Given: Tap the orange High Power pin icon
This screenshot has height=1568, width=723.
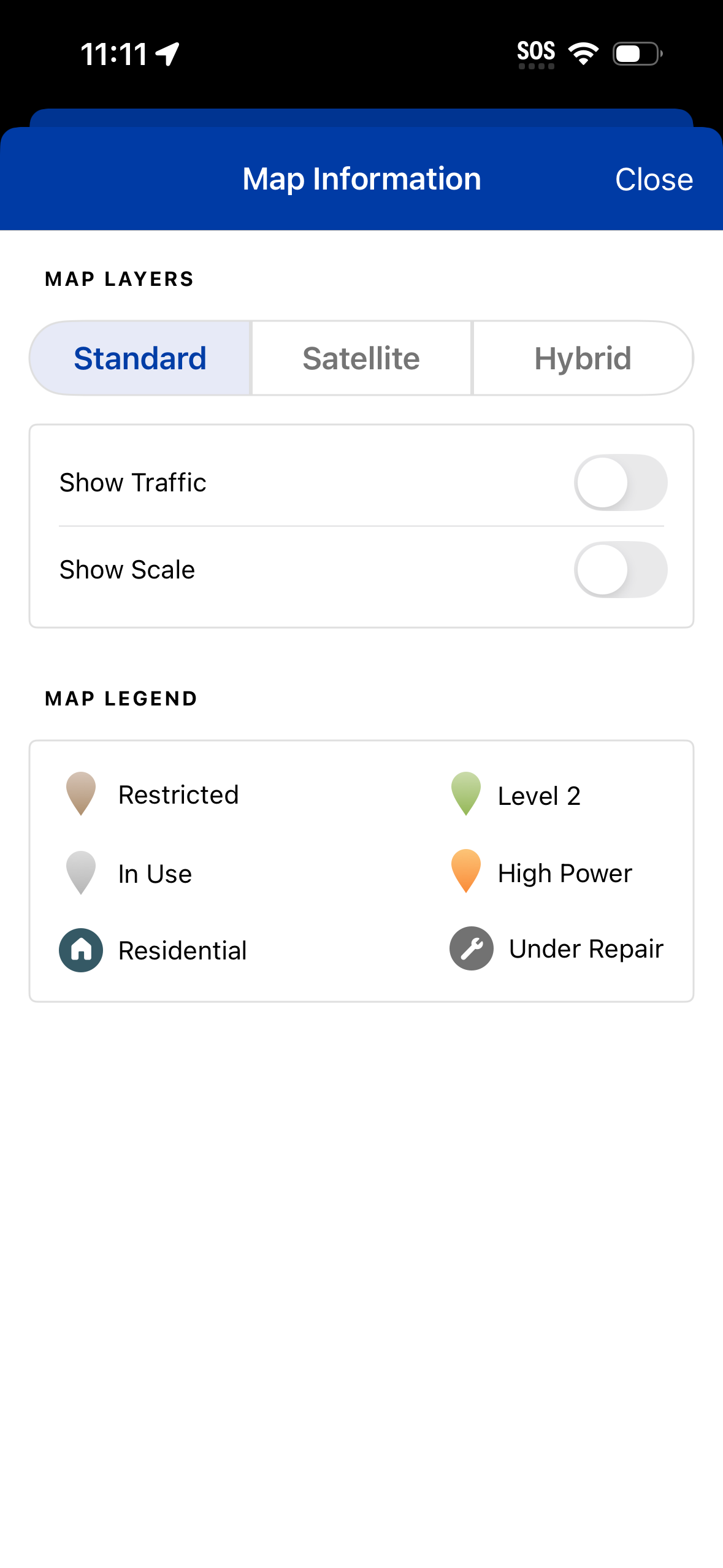Looking at the screenshot, I should 466,870.
